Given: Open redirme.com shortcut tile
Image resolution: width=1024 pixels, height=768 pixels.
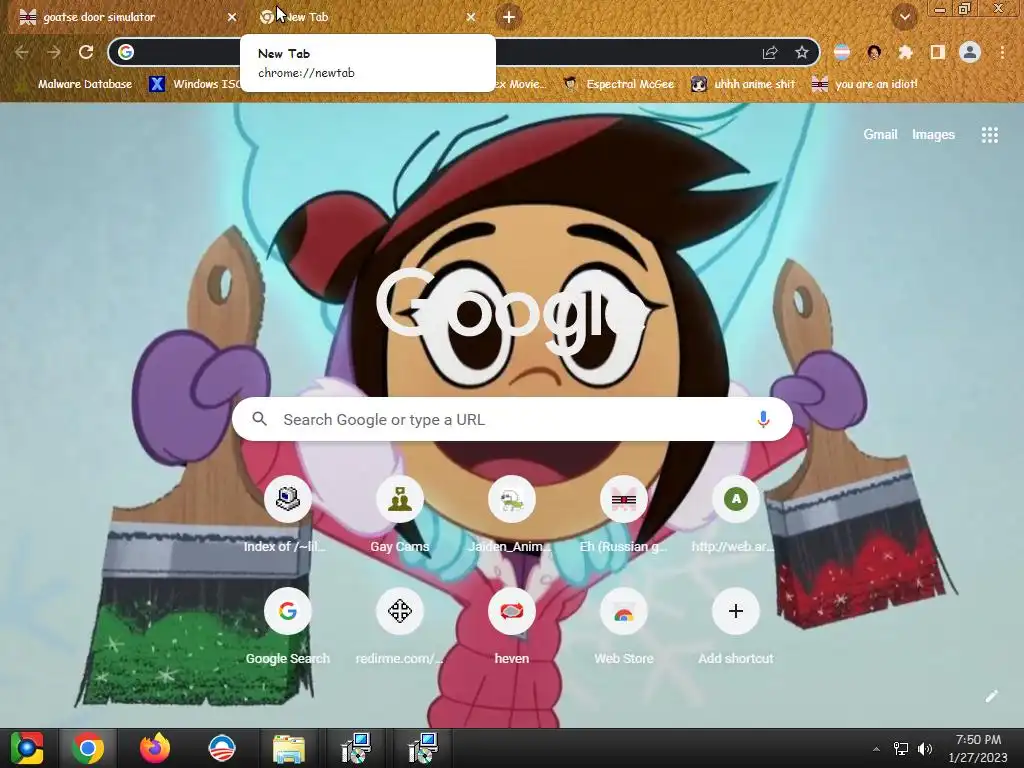Looking at the screenshot, I should click(400, 626).
